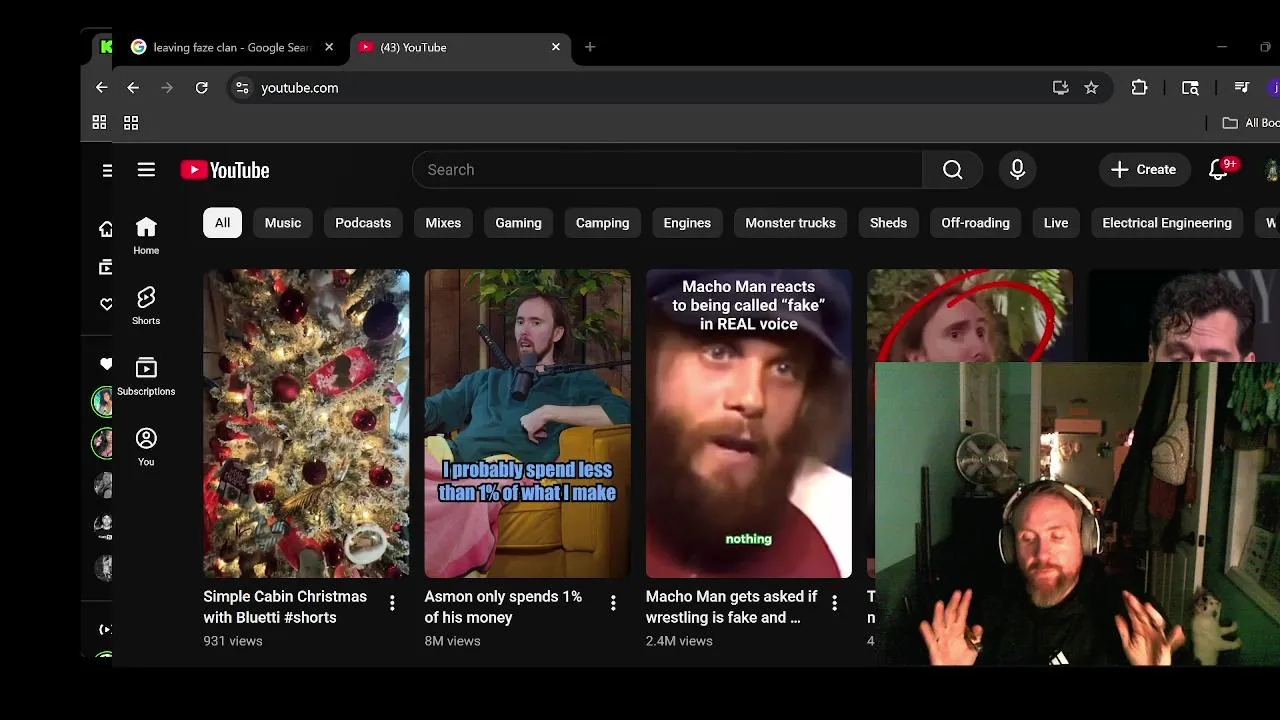The height and width of the screenshot is (720, 1280).
Task: Open the Christmas tree short thumbnail
Action: pyautogui.click(x=306, y=424)
